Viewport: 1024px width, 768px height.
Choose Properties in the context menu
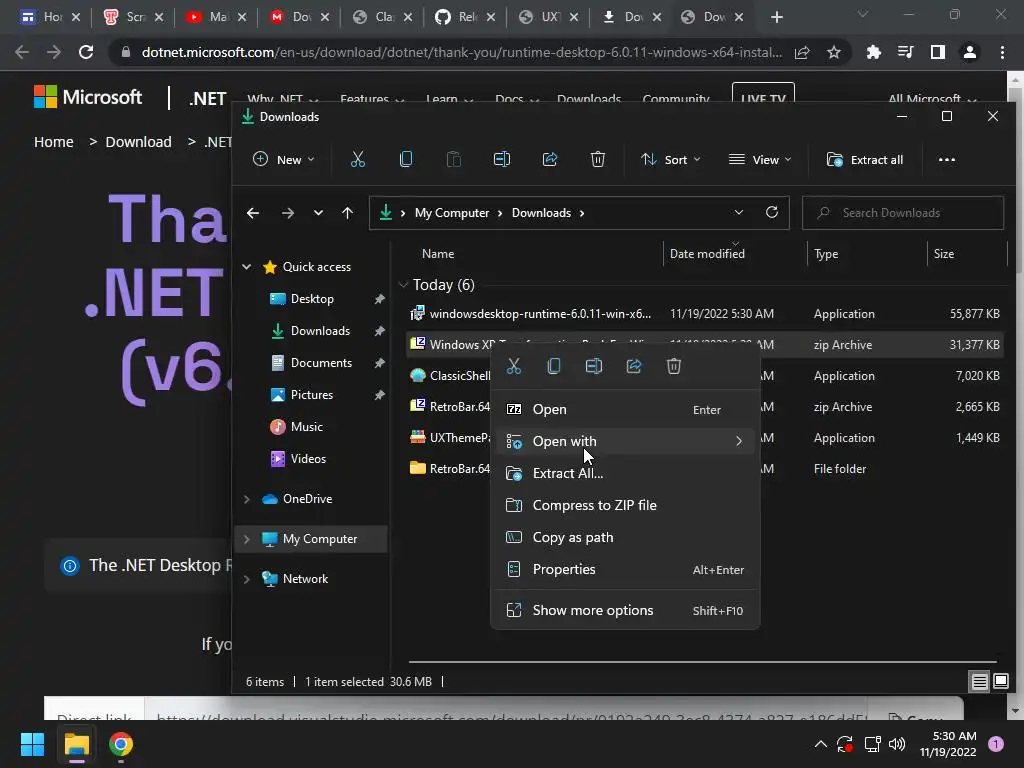click(625, 569)
